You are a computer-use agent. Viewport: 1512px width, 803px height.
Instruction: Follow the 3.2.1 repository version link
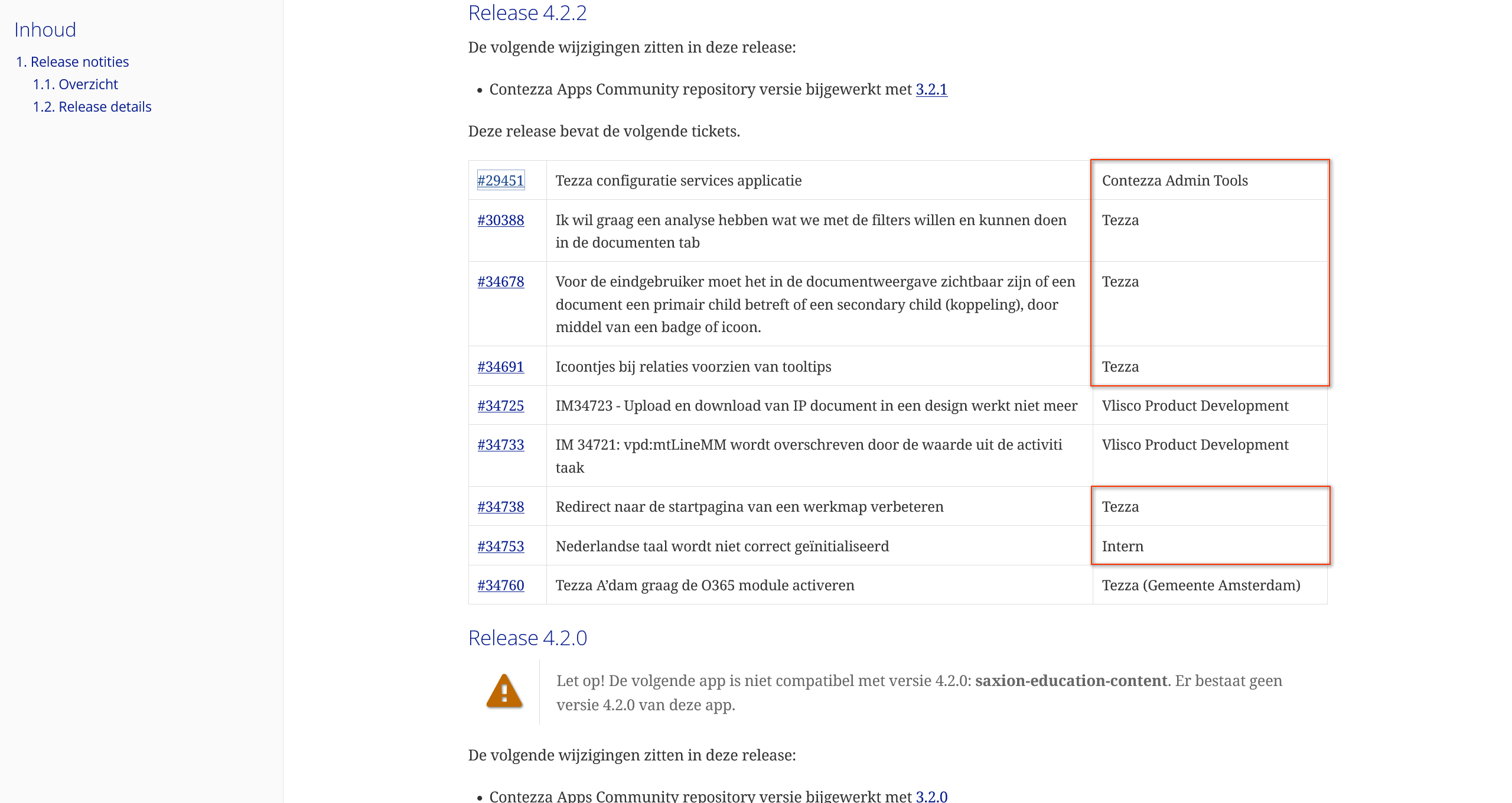click(x=931, y=89)
